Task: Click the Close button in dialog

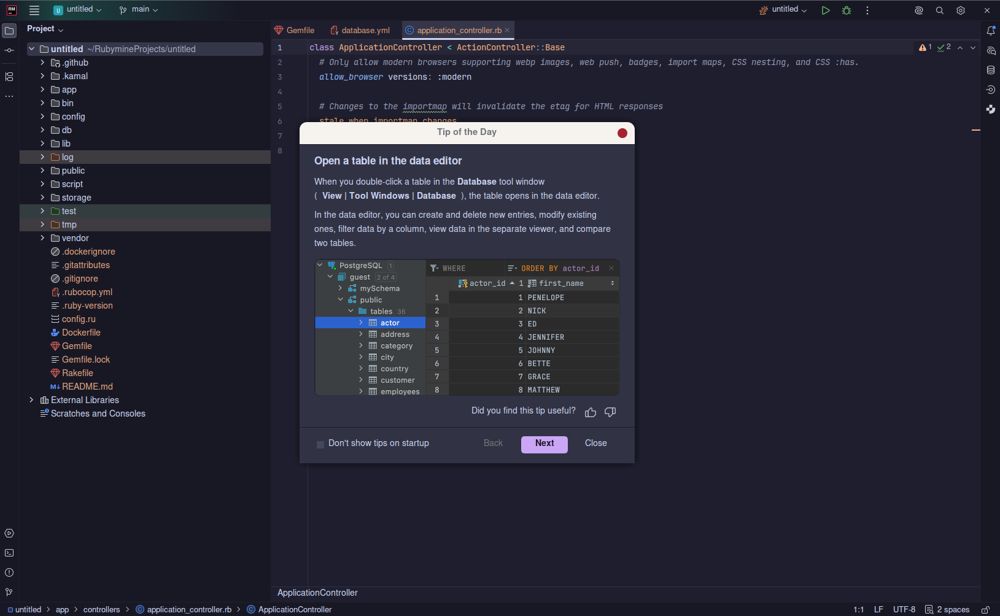Action: click(596, 443)
